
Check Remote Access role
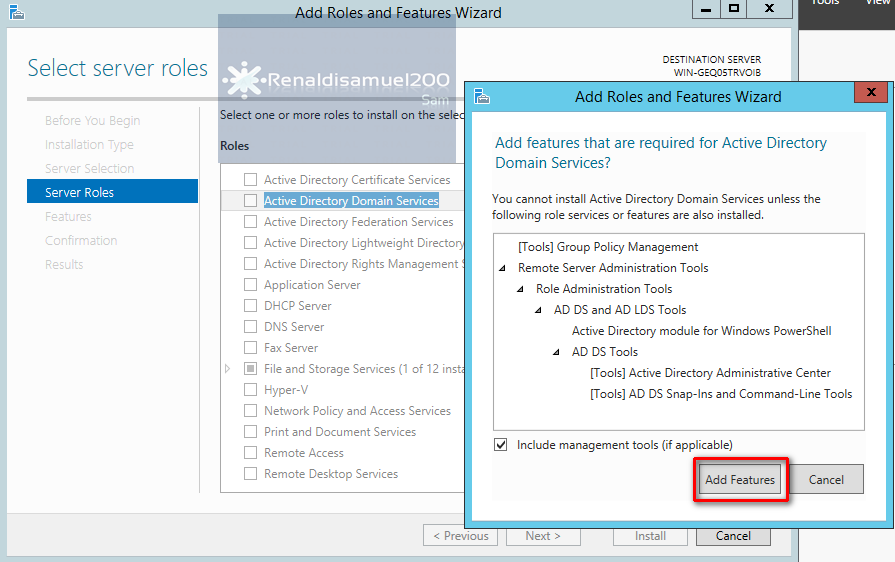250,452
